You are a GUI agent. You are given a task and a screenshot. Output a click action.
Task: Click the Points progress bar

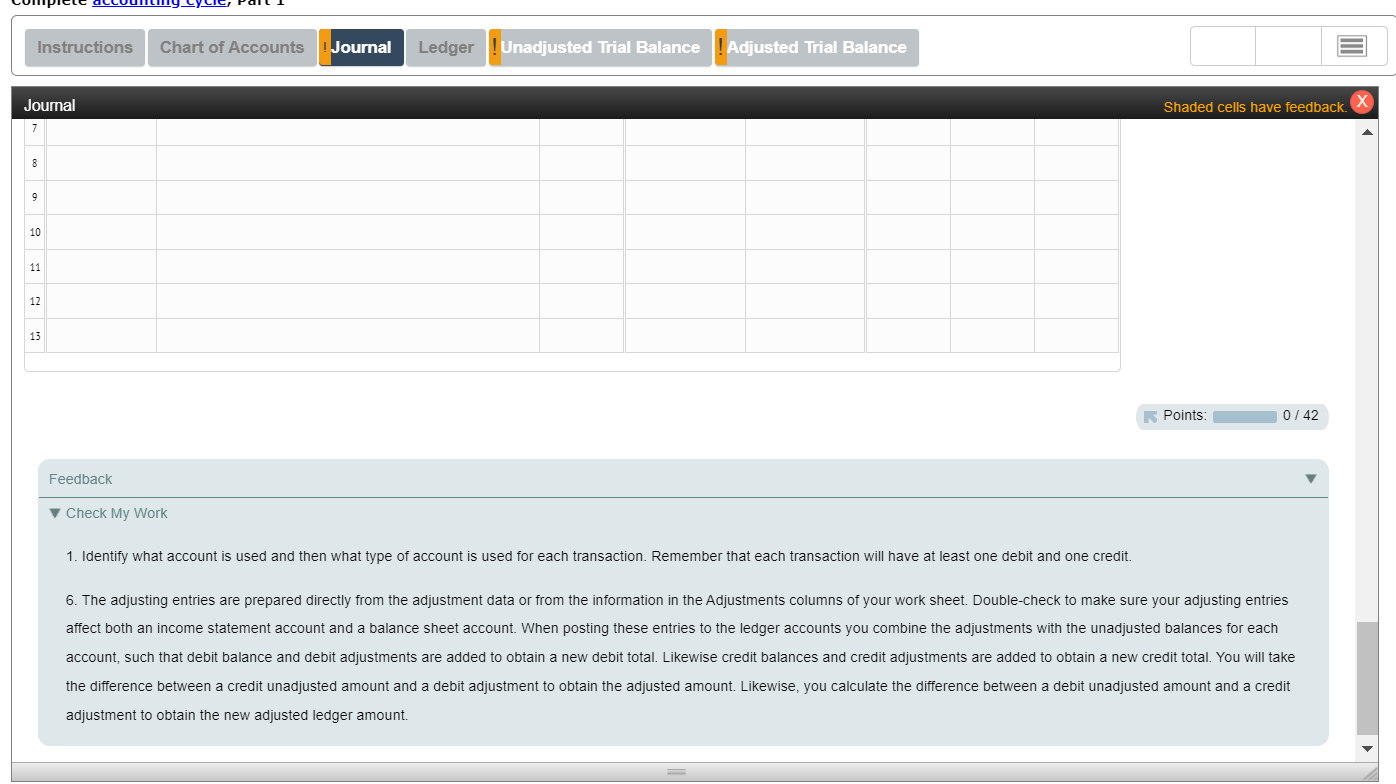tap(1243, 416)
